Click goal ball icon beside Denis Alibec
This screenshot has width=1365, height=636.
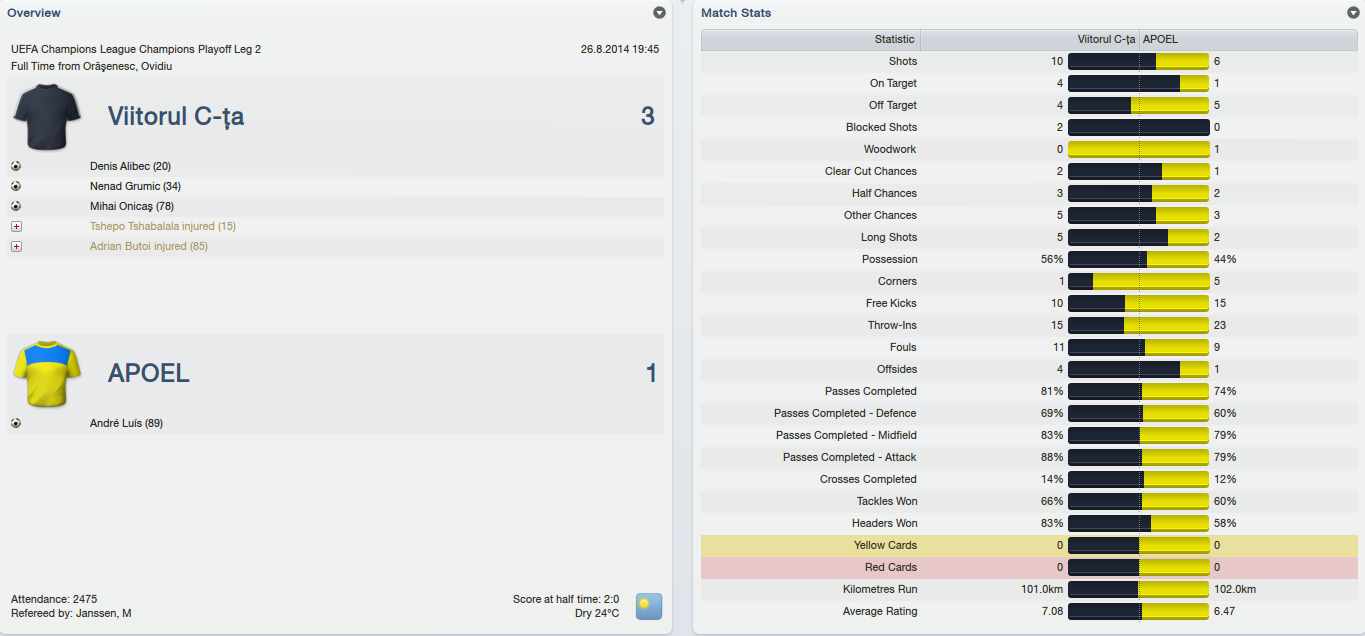pos(16,166)
